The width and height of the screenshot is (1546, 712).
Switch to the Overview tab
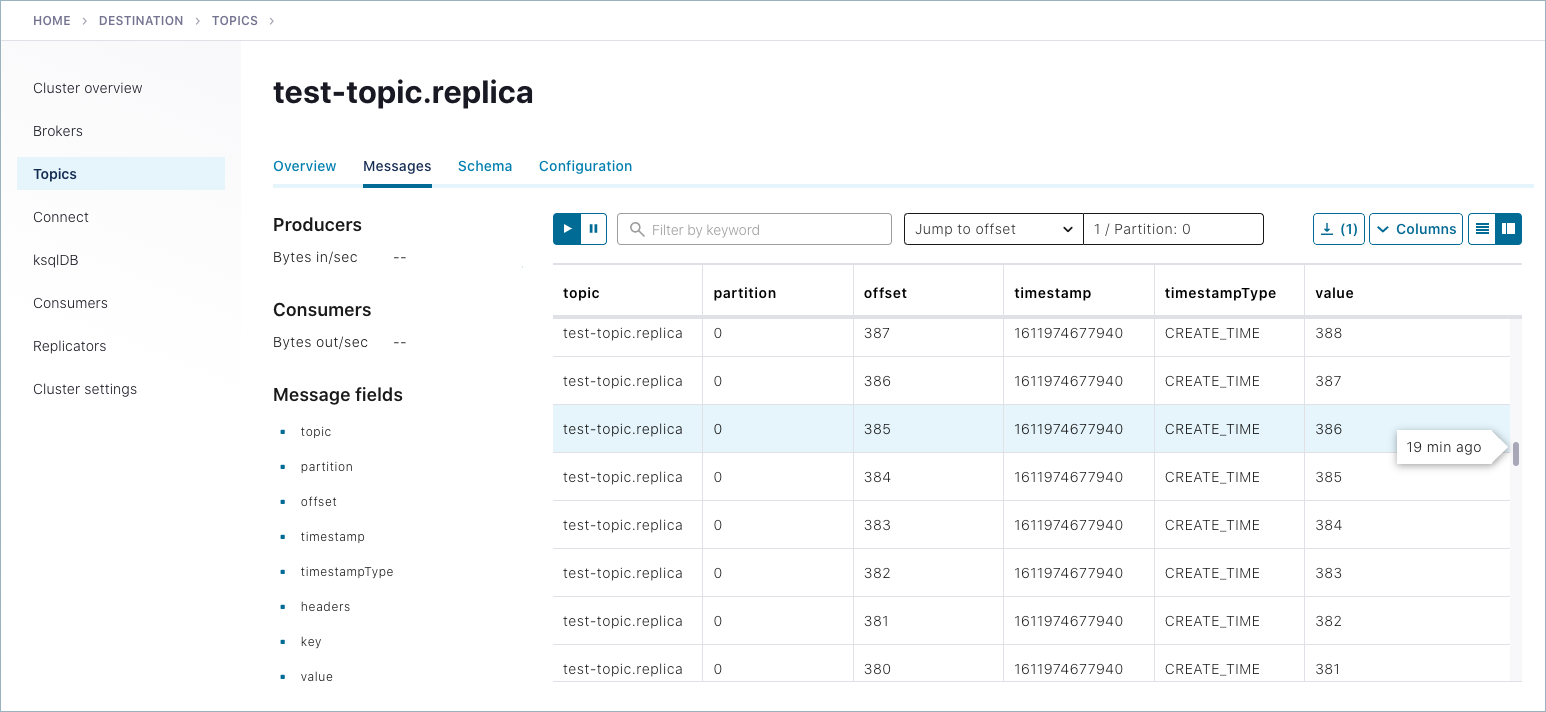(x=305, y=166)
